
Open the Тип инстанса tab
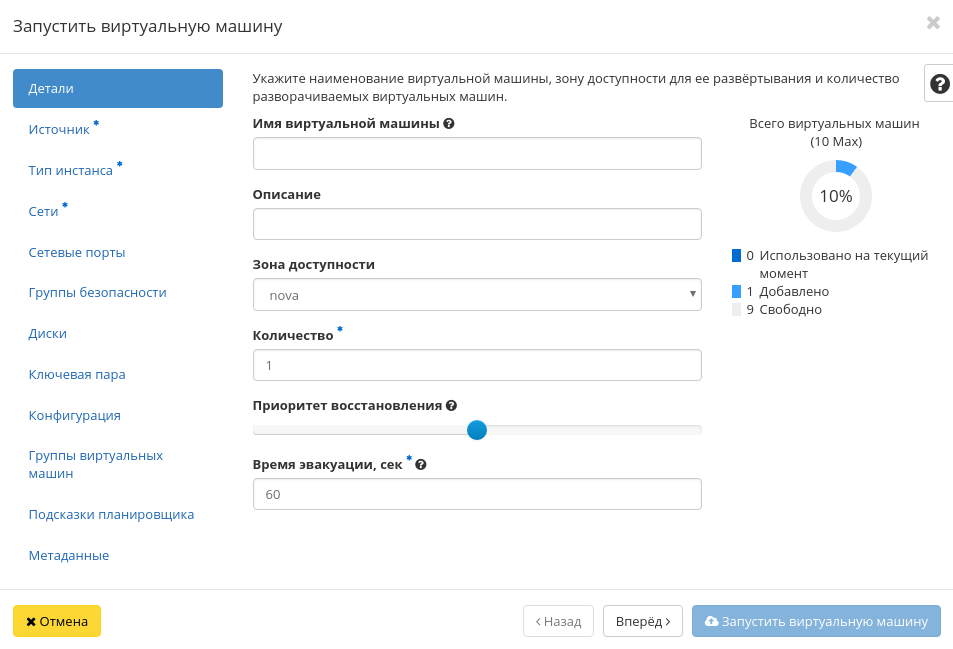pyautogui.click(x=71, y=171)
